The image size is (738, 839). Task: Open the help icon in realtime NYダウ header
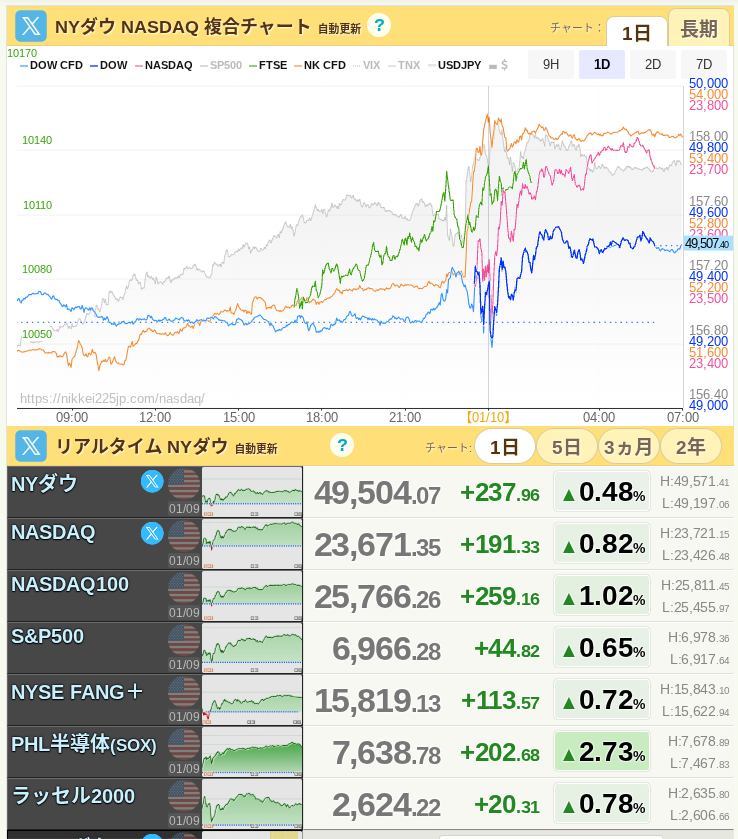[x=342, y=445]
